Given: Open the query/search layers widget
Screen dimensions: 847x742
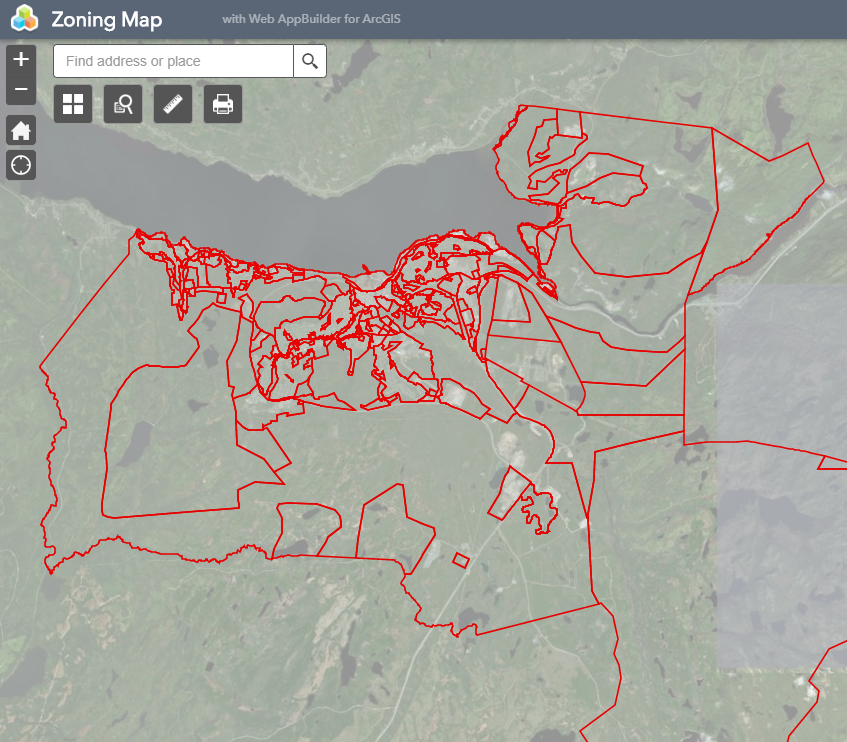Looking at the screenshot, I should coord(123,104).
